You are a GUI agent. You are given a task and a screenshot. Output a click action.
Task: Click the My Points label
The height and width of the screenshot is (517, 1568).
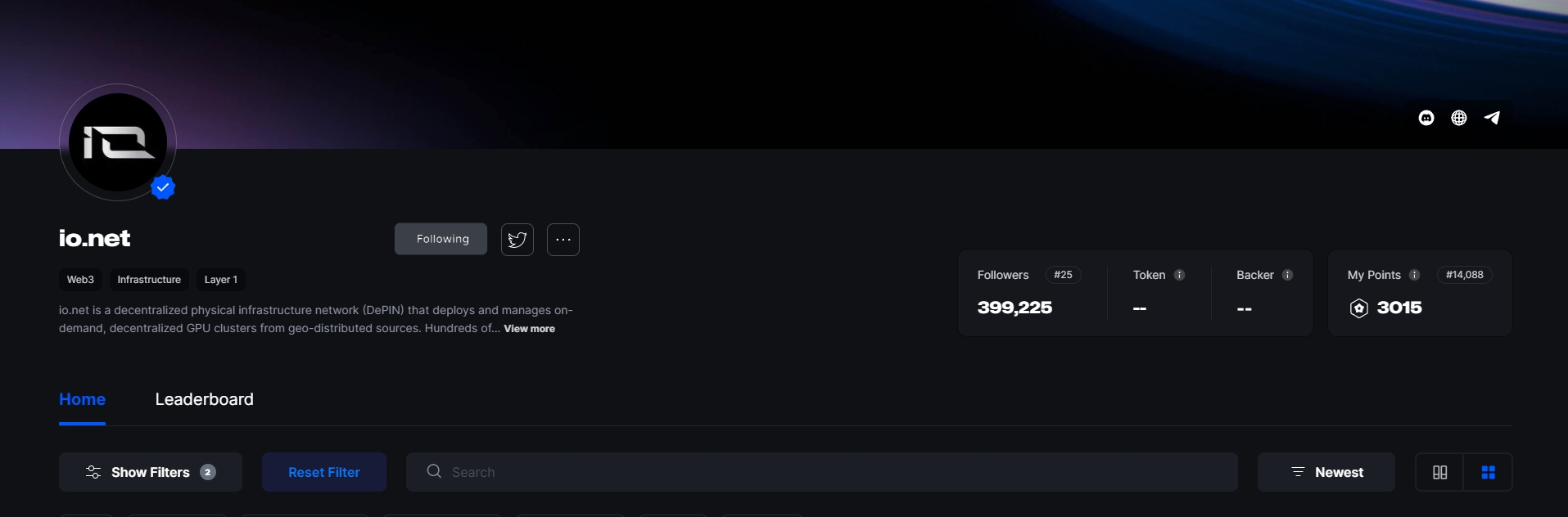(1374, 275)
